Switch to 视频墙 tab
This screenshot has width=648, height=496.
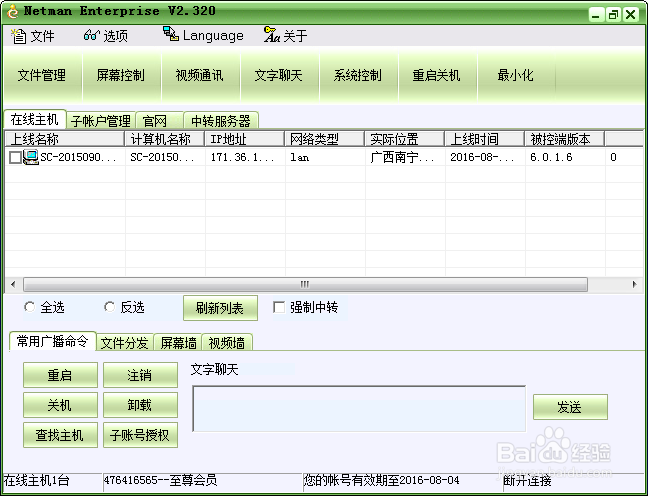click(227, 343)
